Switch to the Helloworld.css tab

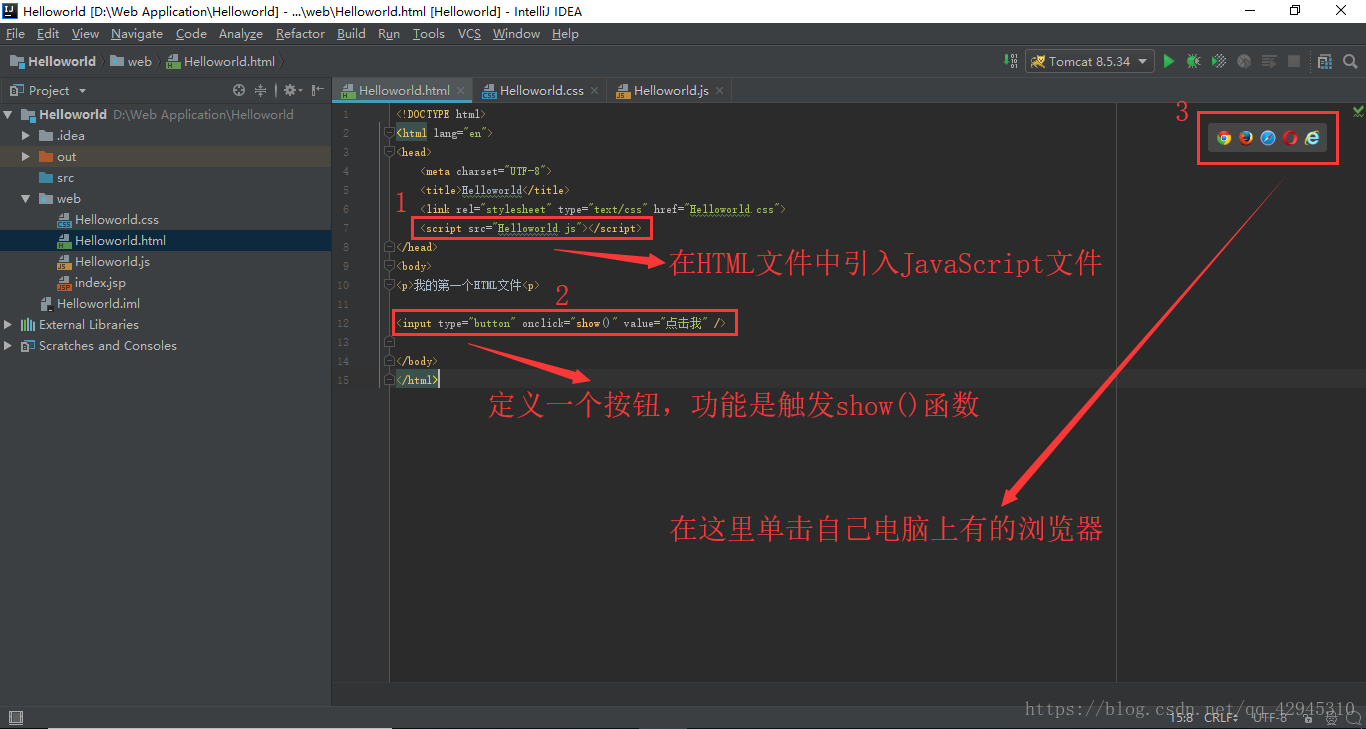[x=542, y=90]
